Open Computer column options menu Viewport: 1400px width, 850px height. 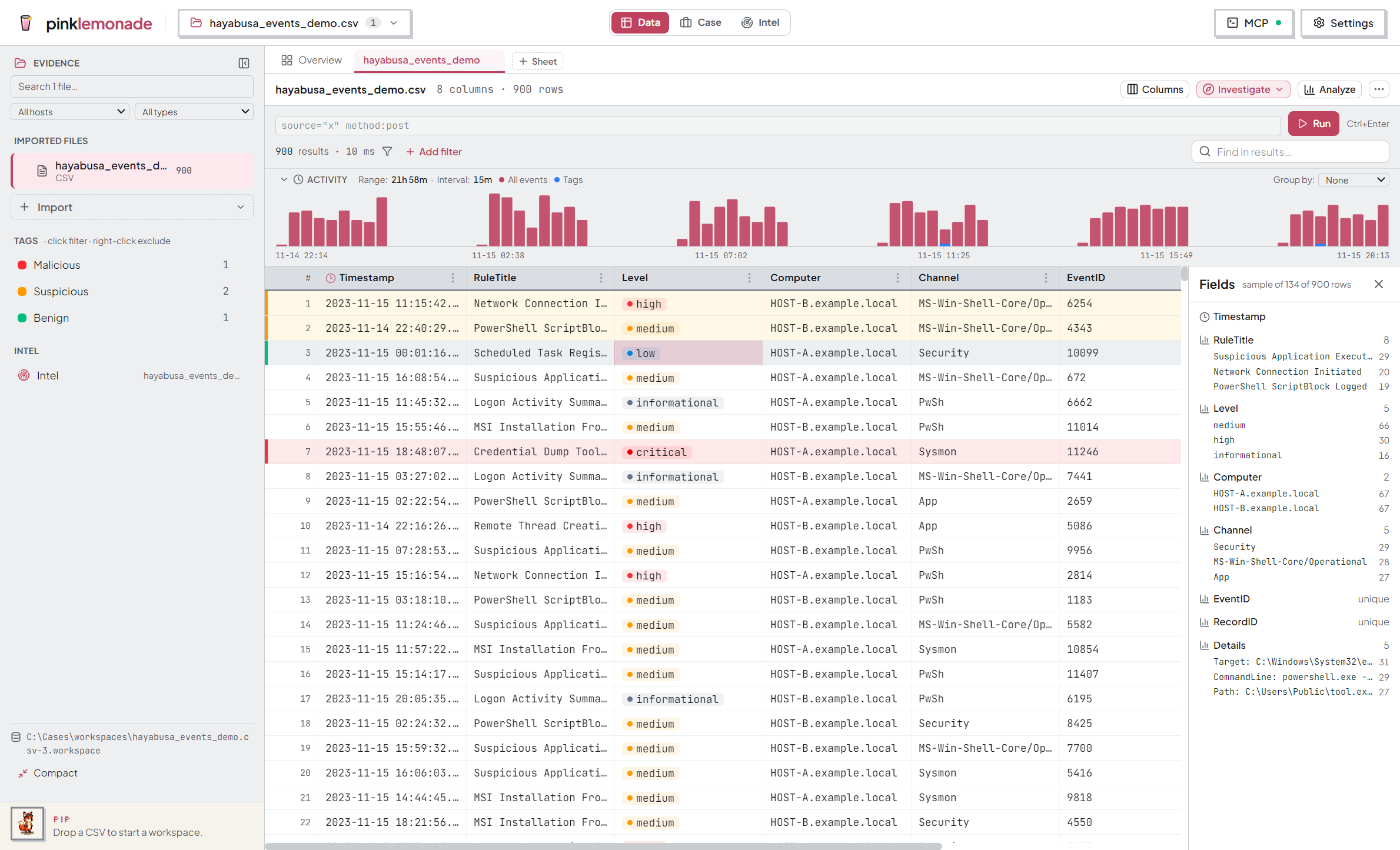[897, 278]
